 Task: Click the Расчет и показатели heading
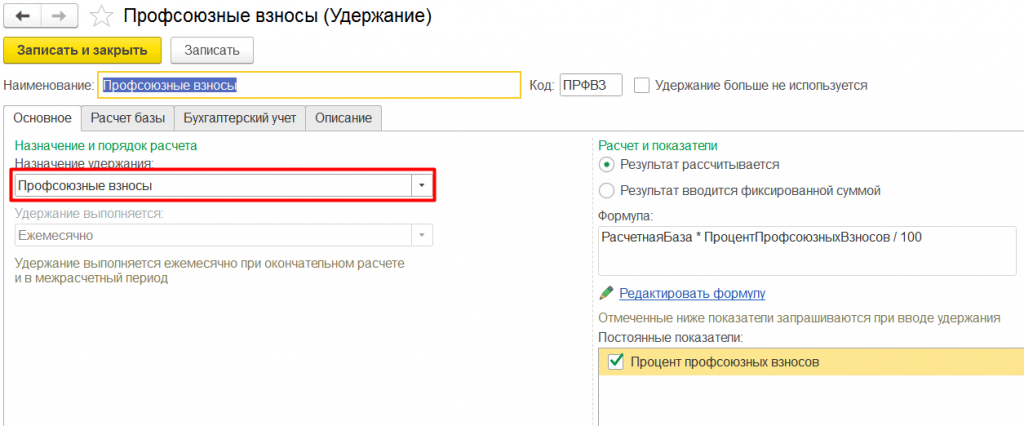(659, 146)
